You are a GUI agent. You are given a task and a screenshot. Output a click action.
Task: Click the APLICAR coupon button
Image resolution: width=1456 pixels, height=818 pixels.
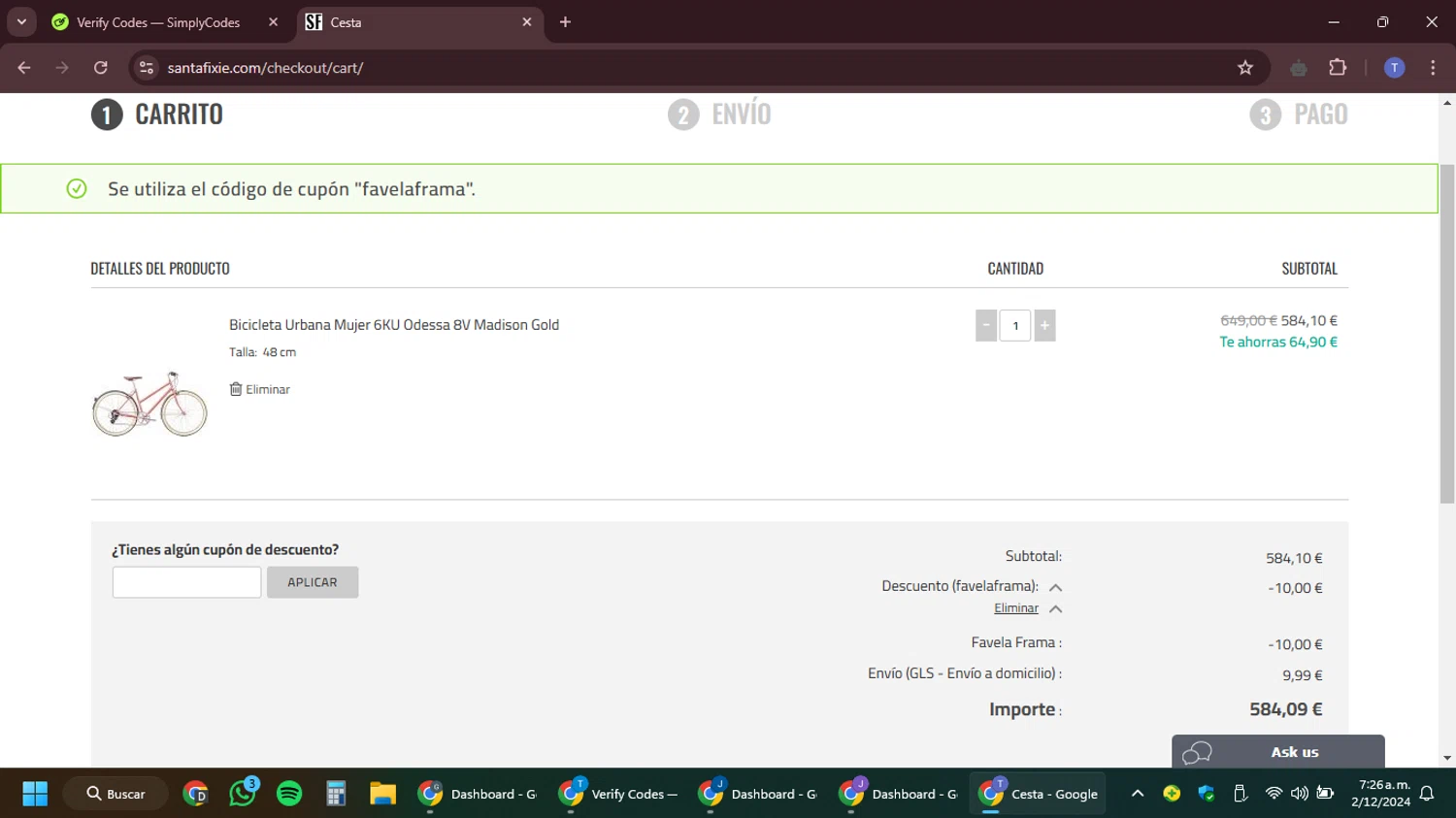[313, 582]
